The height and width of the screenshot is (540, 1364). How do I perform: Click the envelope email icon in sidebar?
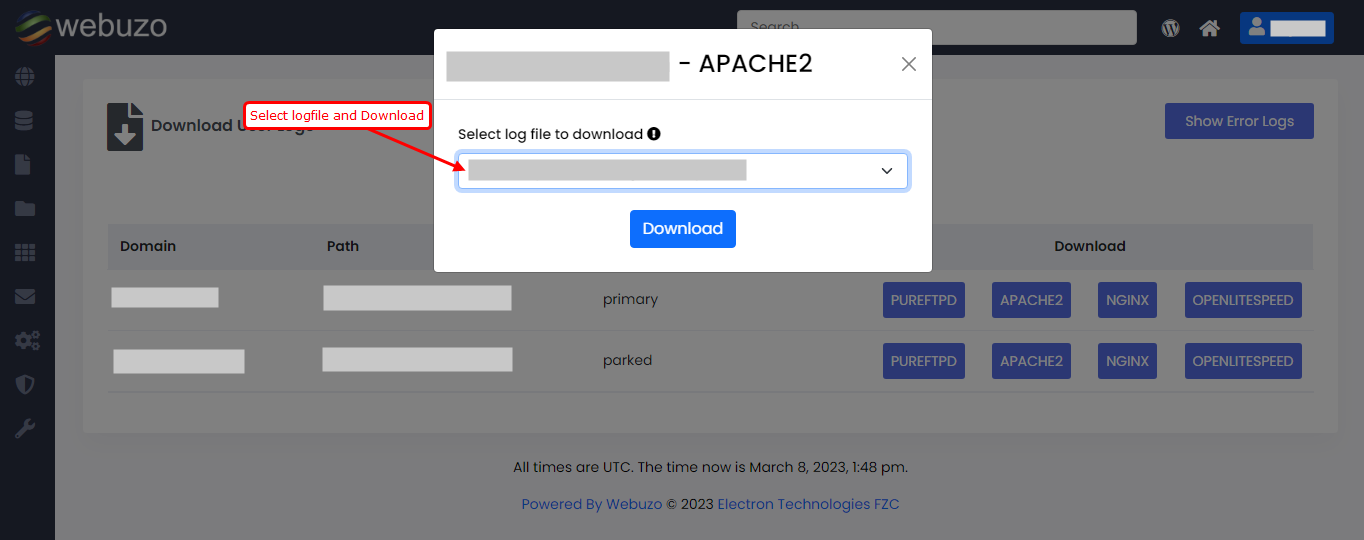point(25,297)
